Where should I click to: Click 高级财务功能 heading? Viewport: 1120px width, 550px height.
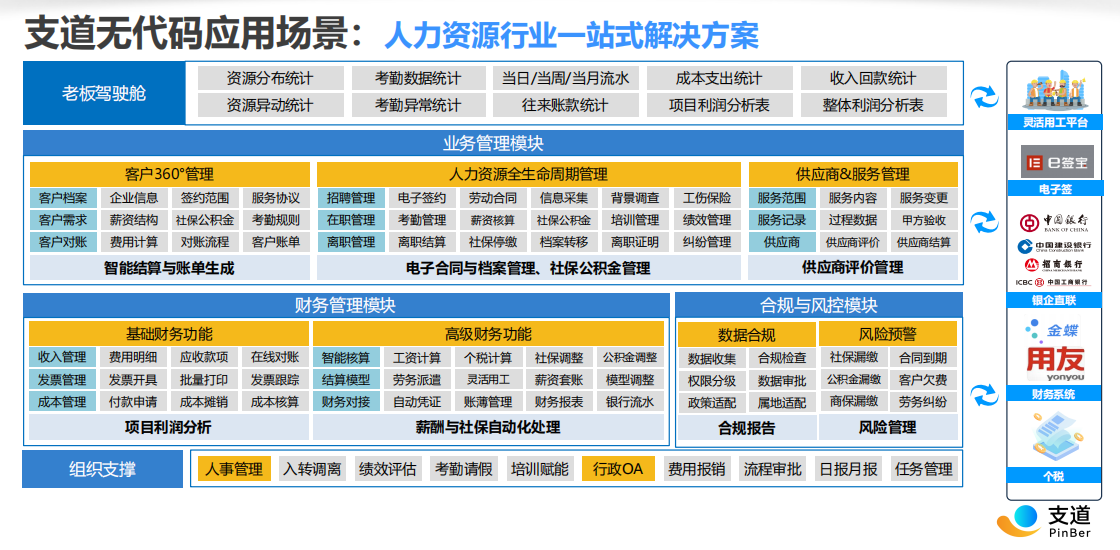[x=488, y=334]
